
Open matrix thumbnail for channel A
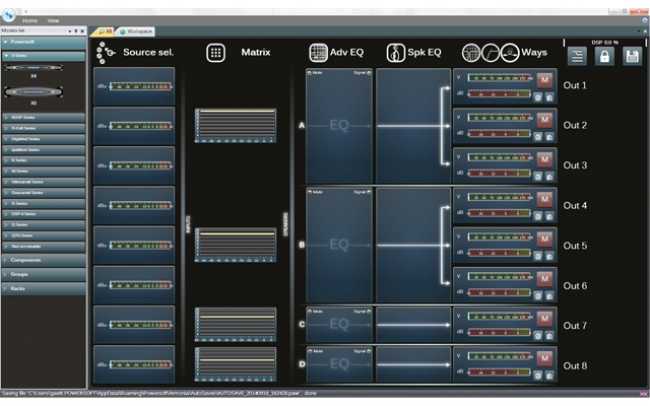coord(235,126)
